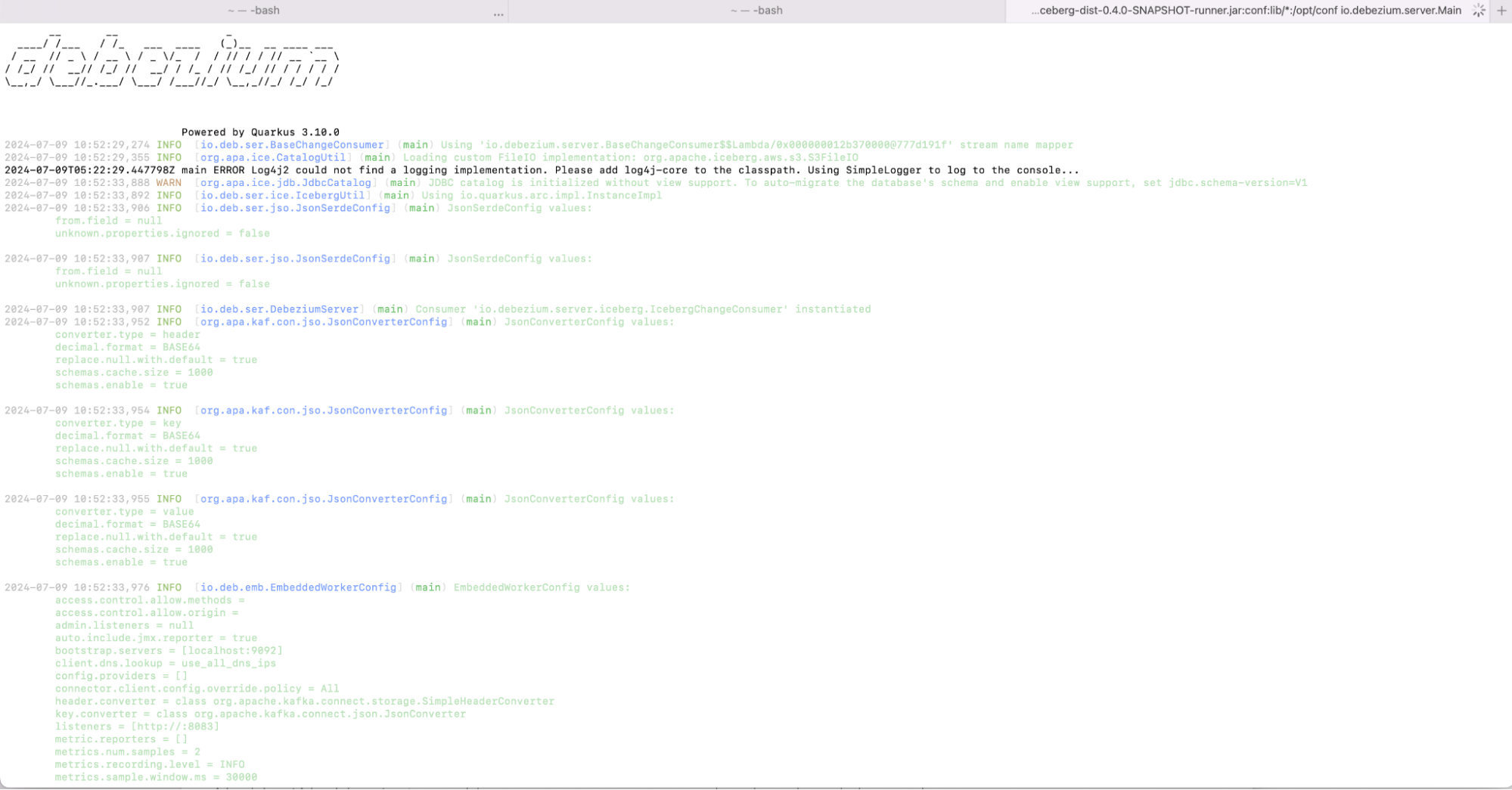Click line "converter.type = header"
The height and width of the screenshot is (790, 1512).
coord(128,335)
